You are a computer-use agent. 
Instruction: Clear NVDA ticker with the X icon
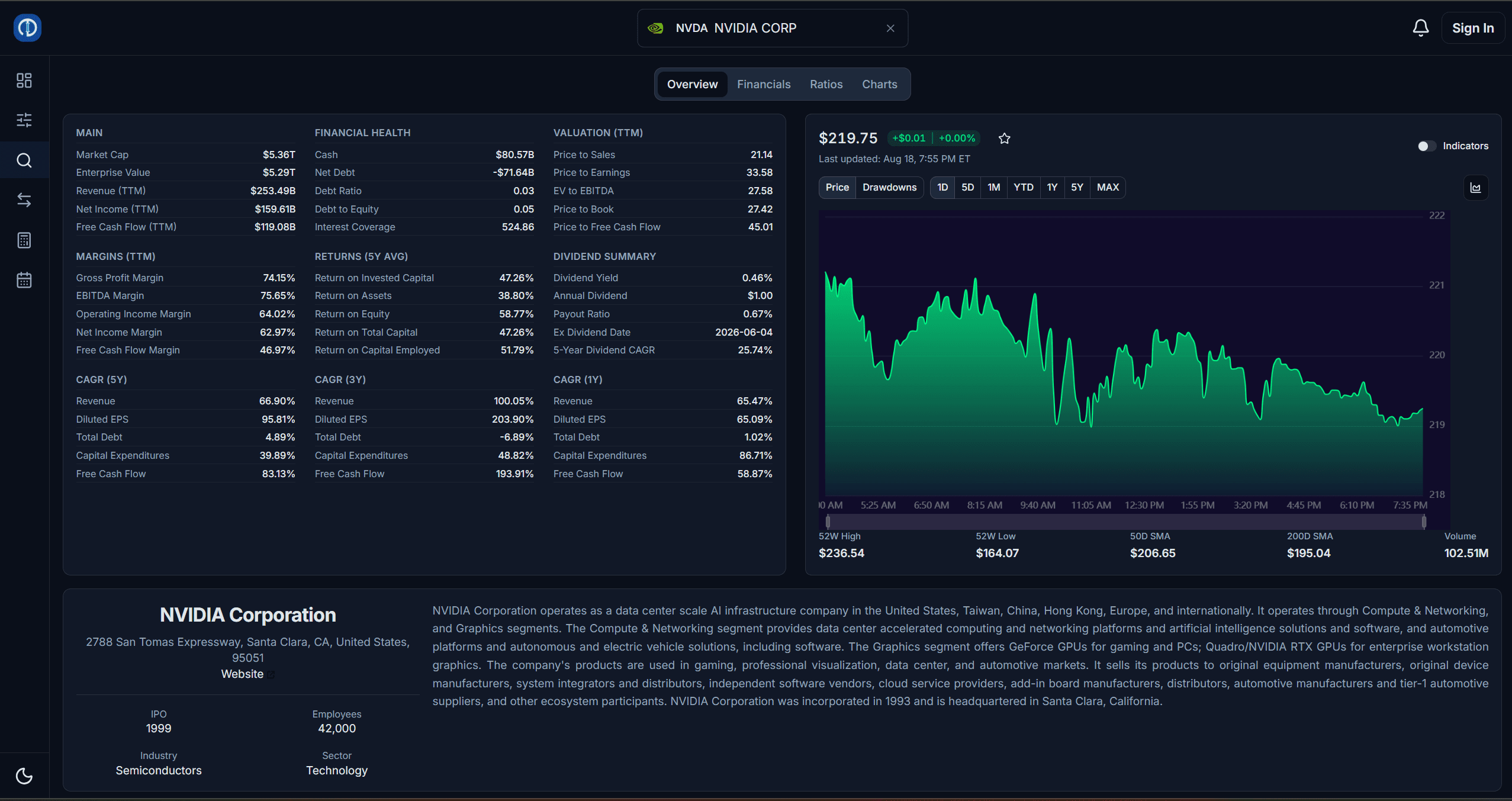890,28
